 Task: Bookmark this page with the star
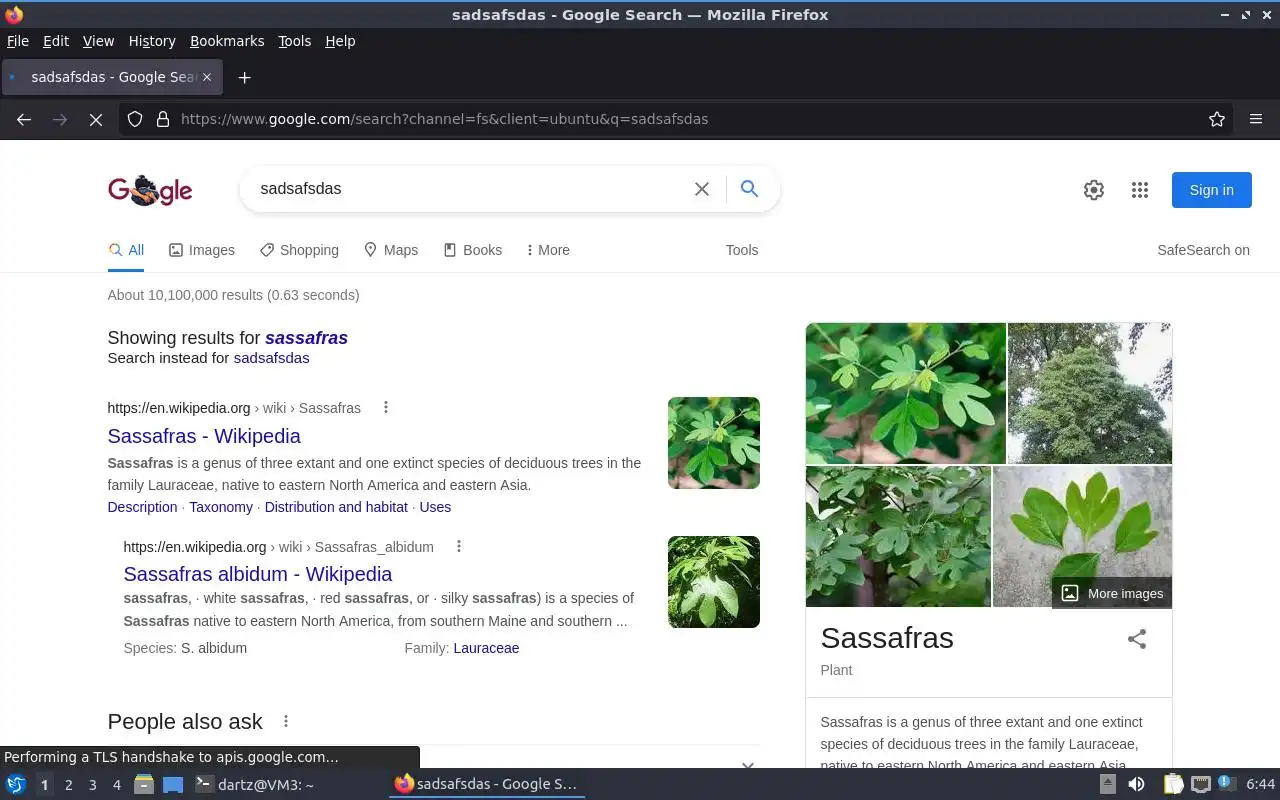1217,119
